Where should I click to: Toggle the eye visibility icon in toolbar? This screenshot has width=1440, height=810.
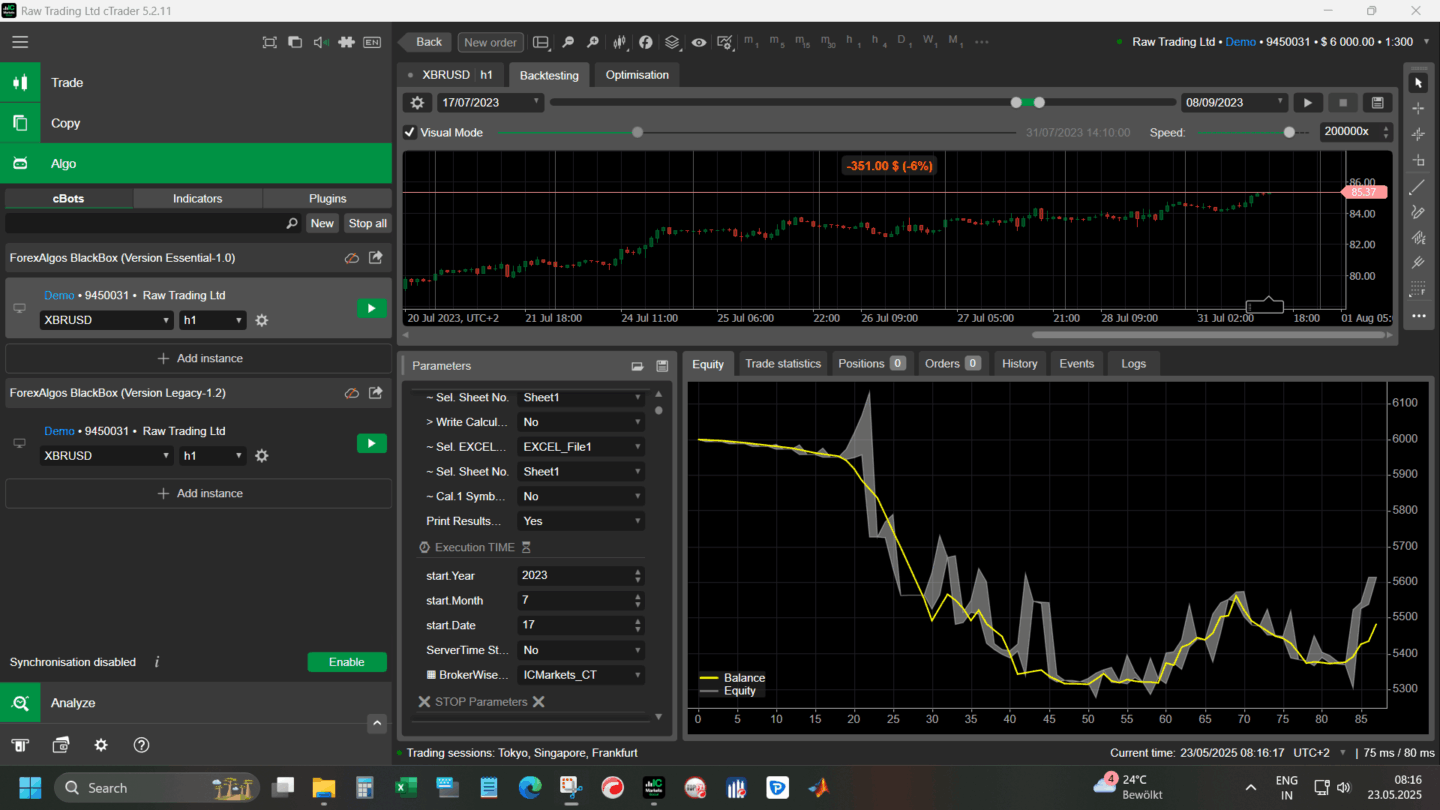(698, 42)
